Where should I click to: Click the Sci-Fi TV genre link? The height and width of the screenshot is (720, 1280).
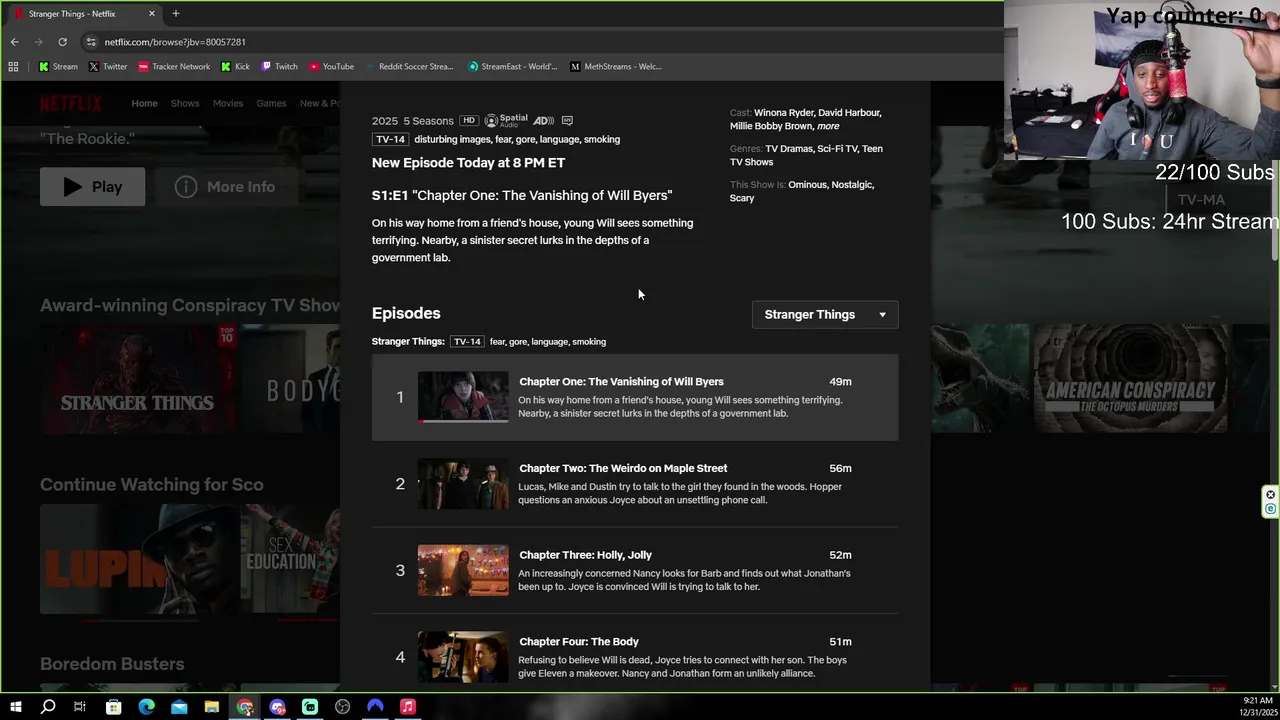pyautogui.click(x=839, y=149)
